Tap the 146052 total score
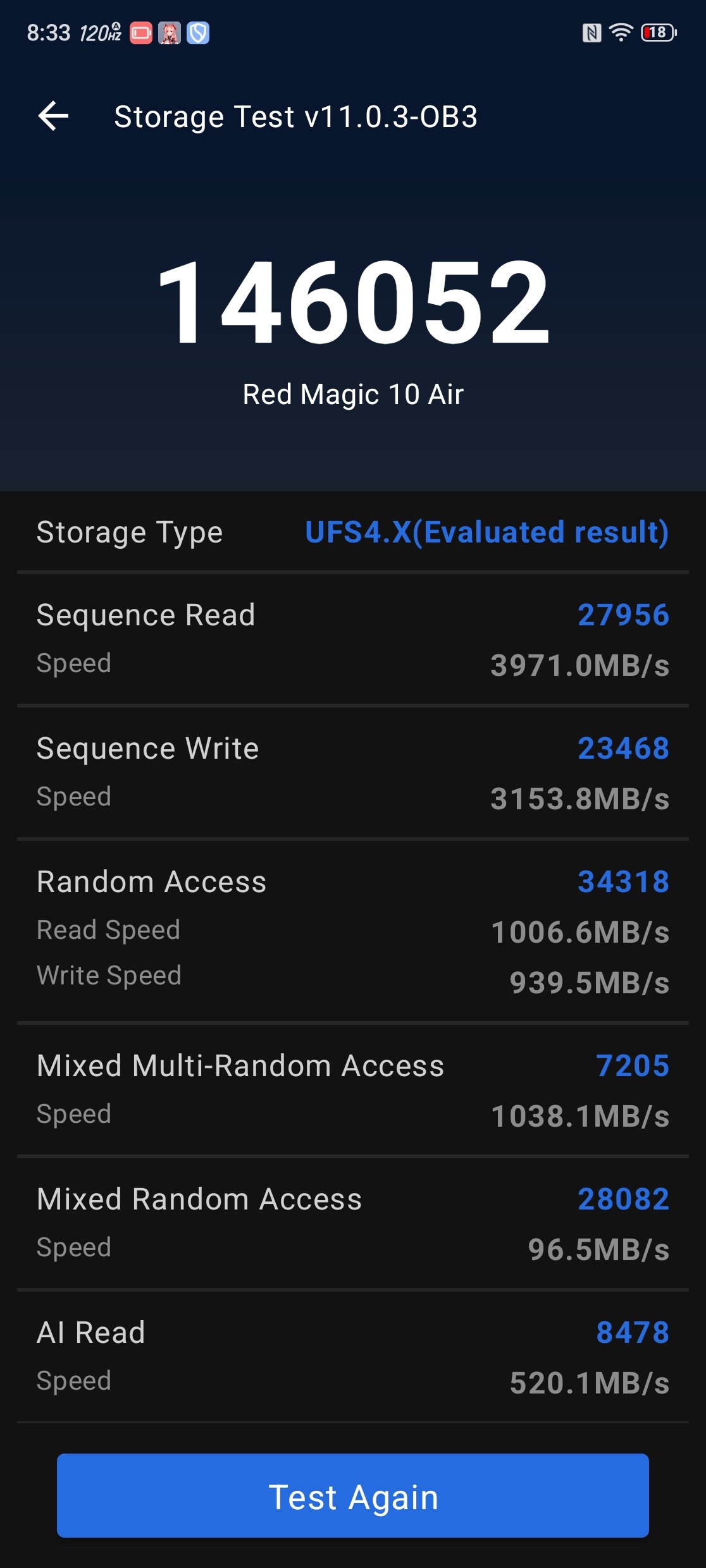 click(x=353, y=302)
